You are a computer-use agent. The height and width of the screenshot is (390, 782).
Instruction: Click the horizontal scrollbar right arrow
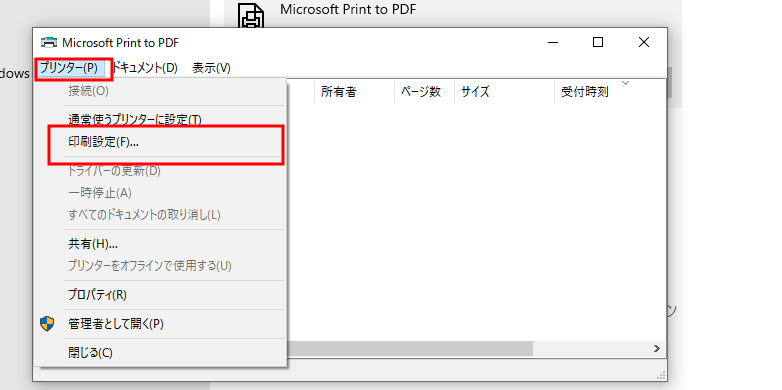(657, 349)
